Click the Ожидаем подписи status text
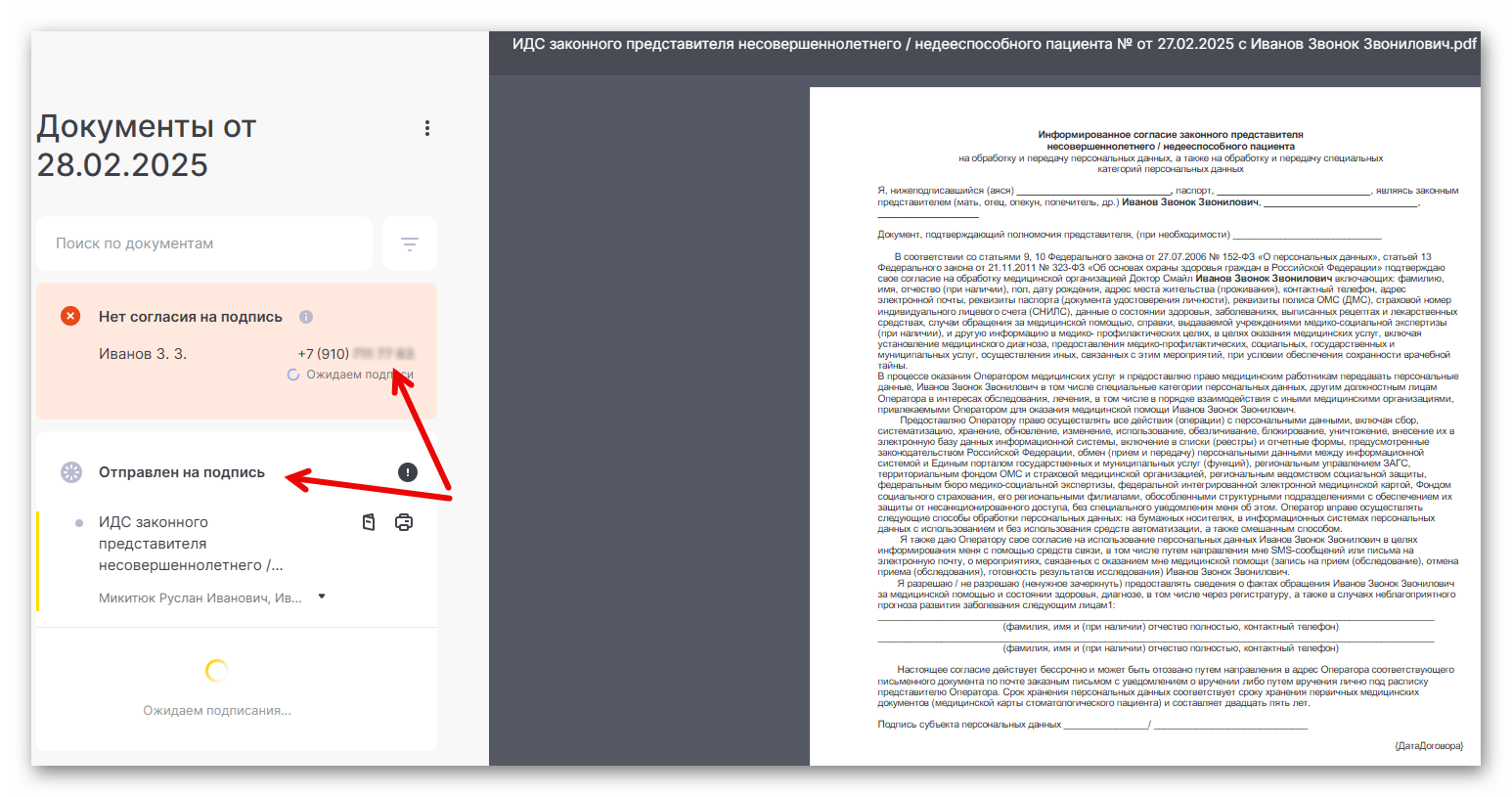The image size is (1512, 797). (360, 375)
